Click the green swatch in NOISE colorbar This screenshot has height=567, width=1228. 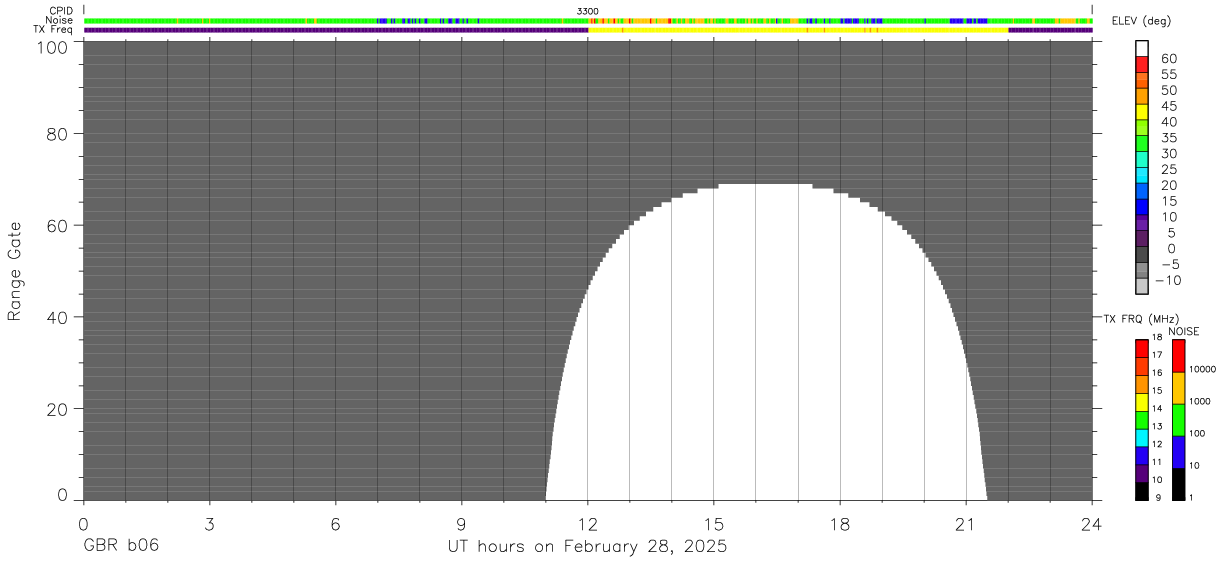coord(1178,420)
